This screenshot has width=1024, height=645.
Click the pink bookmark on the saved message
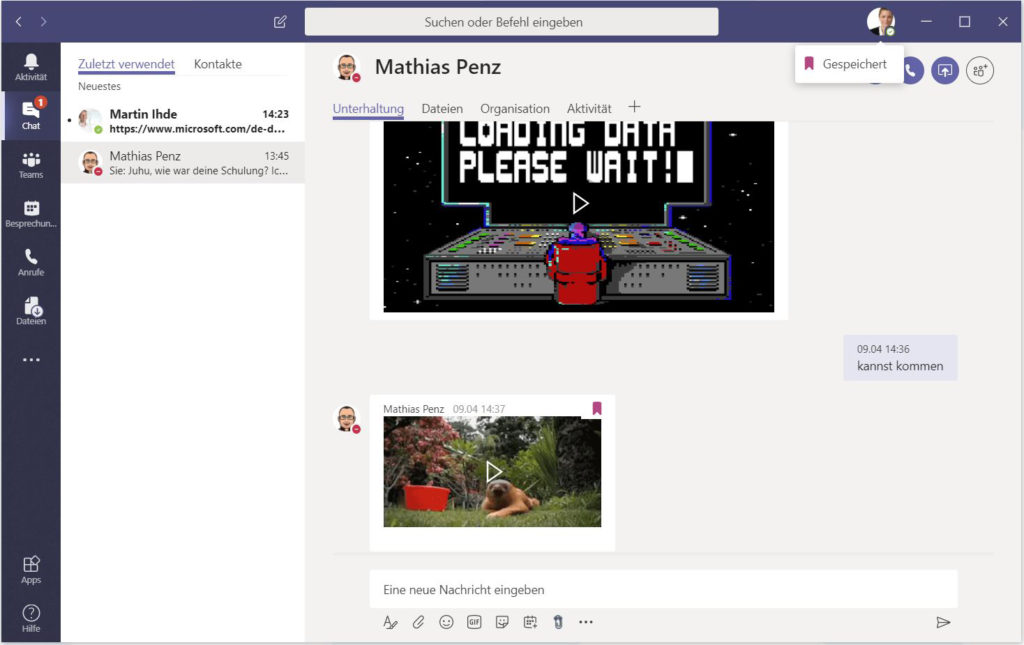pos(597,409)
